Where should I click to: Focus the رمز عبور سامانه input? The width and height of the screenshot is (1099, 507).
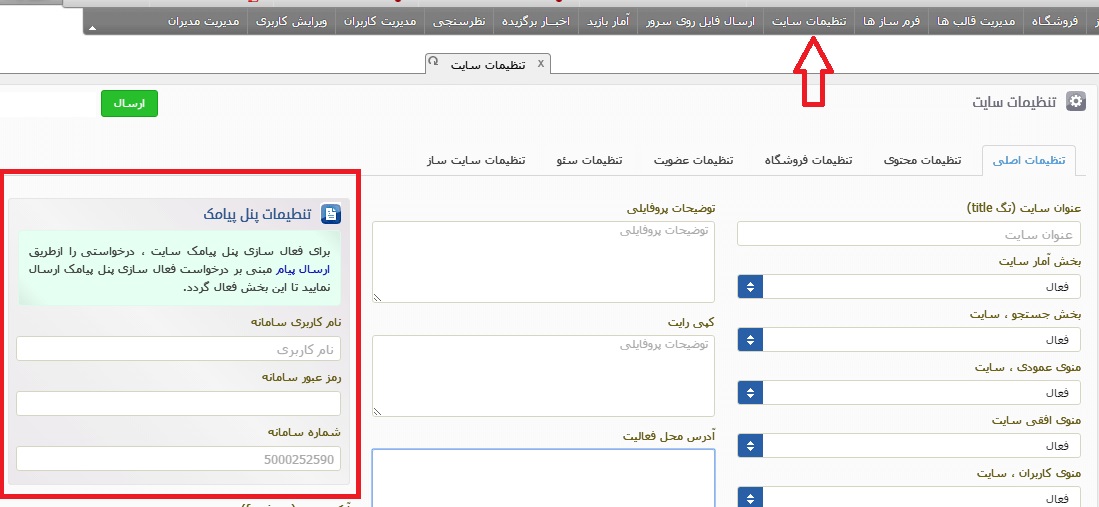pyautogui.click(x=179, y=403)
